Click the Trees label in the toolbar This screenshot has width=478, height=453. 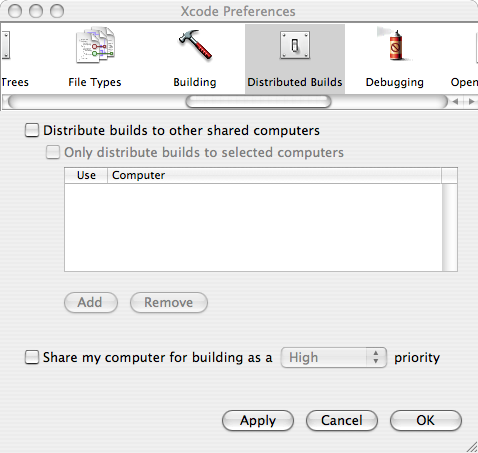pyautogui.click(x=15, y=82)
